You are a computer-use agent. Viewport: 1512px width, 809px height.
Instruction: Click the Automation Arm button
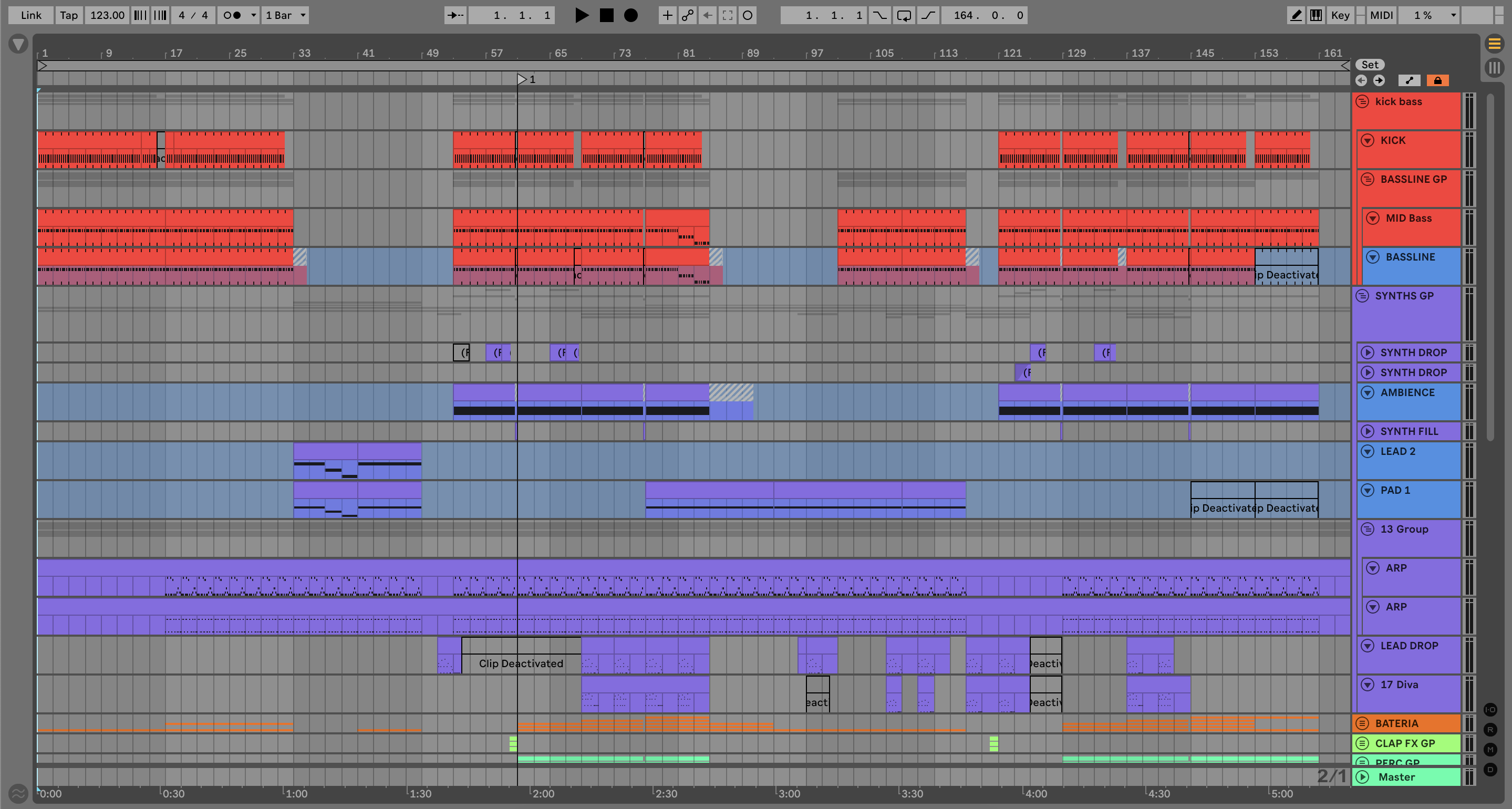tap(687, 15)
